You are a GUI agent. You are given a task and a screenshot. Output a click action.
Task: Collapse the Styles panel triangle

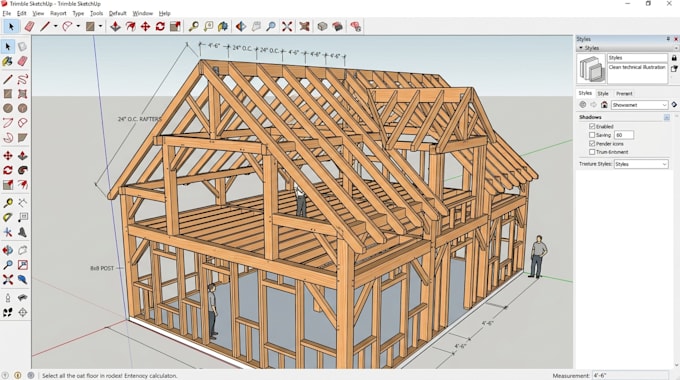point(581,48)
